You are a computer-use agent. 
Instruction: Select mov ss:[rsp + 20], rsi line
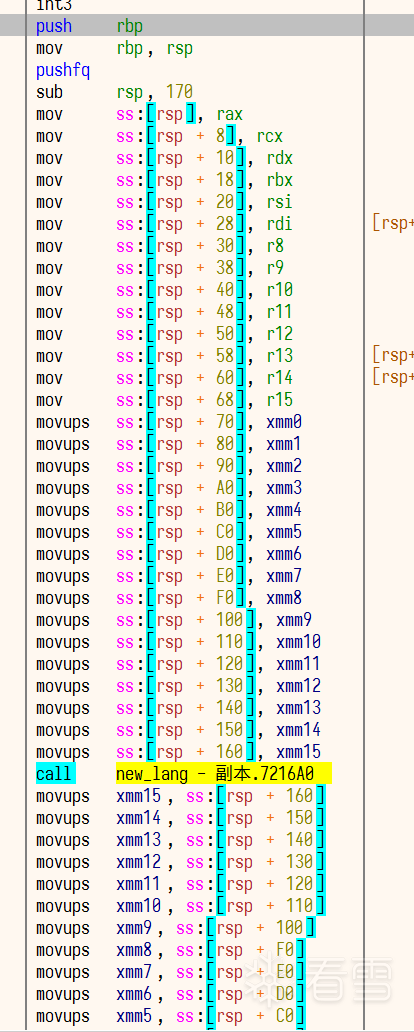[x=165, y=203]
